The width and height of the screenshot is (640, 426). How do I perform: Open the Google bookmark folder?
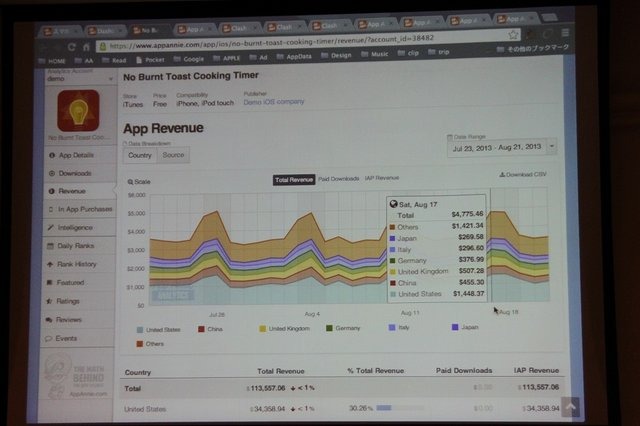coord(189,59)
